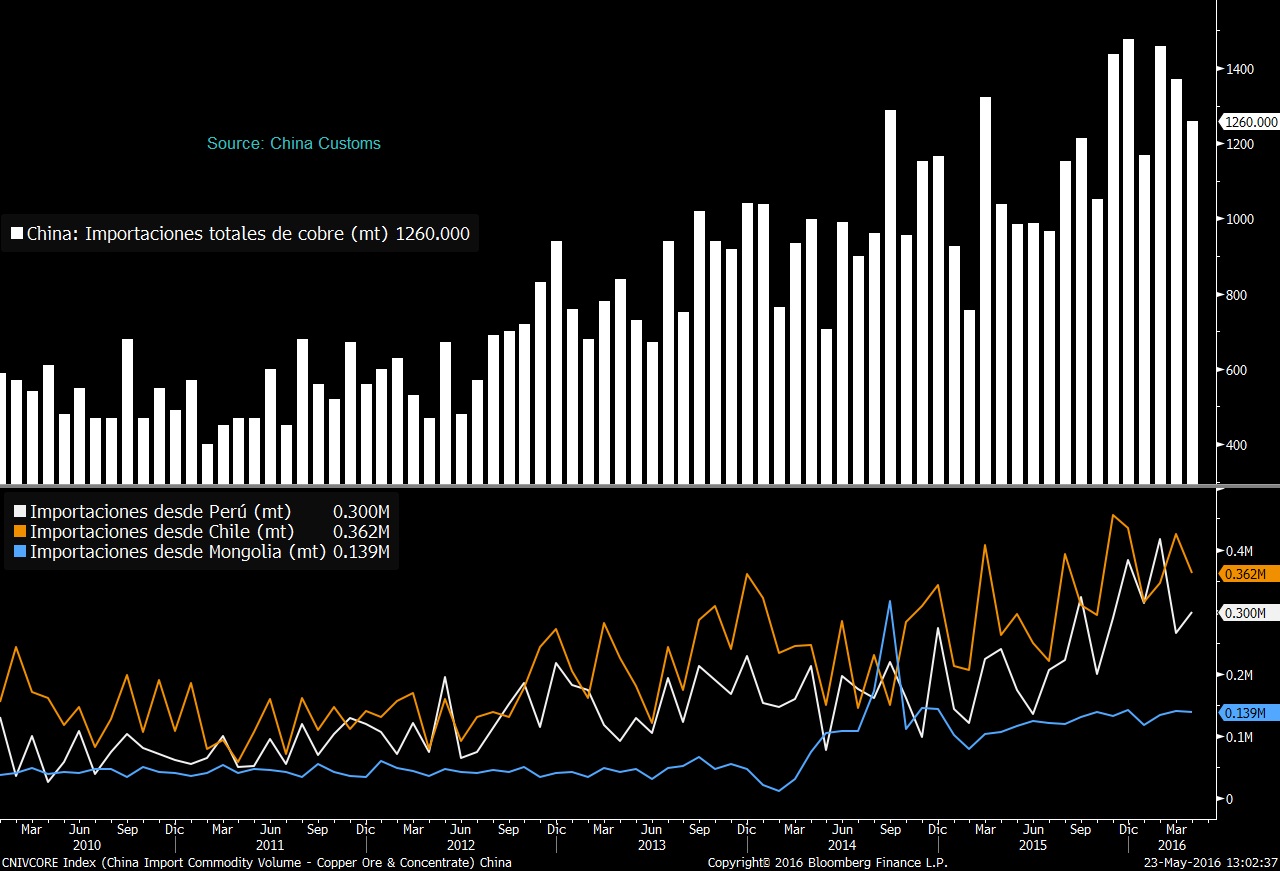Click the 'Importaciones desde Perú (mt)' legend entry
1280x871 pixels.
160,512
